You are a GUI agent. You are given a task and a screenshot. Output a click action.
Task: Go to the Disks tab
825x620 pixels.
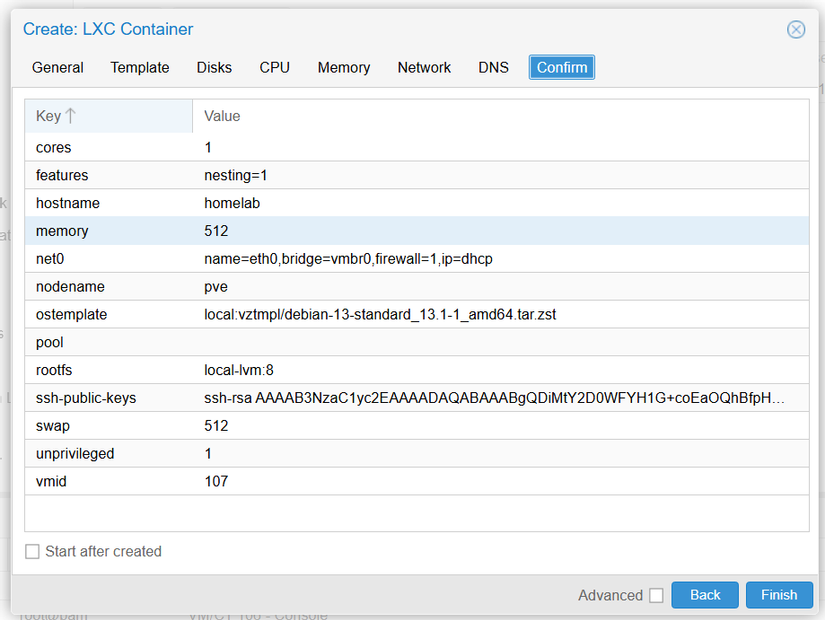point(214,67)
